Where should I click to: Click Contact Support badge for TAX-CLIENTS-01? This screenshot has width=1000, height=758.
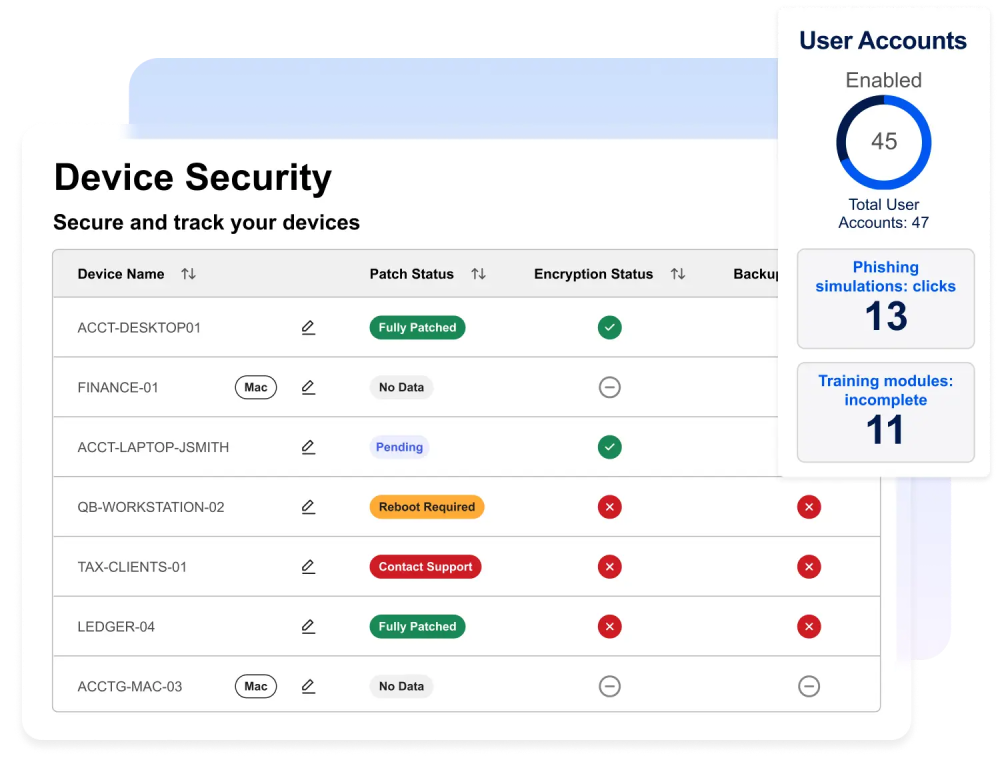tap(425, 567)
